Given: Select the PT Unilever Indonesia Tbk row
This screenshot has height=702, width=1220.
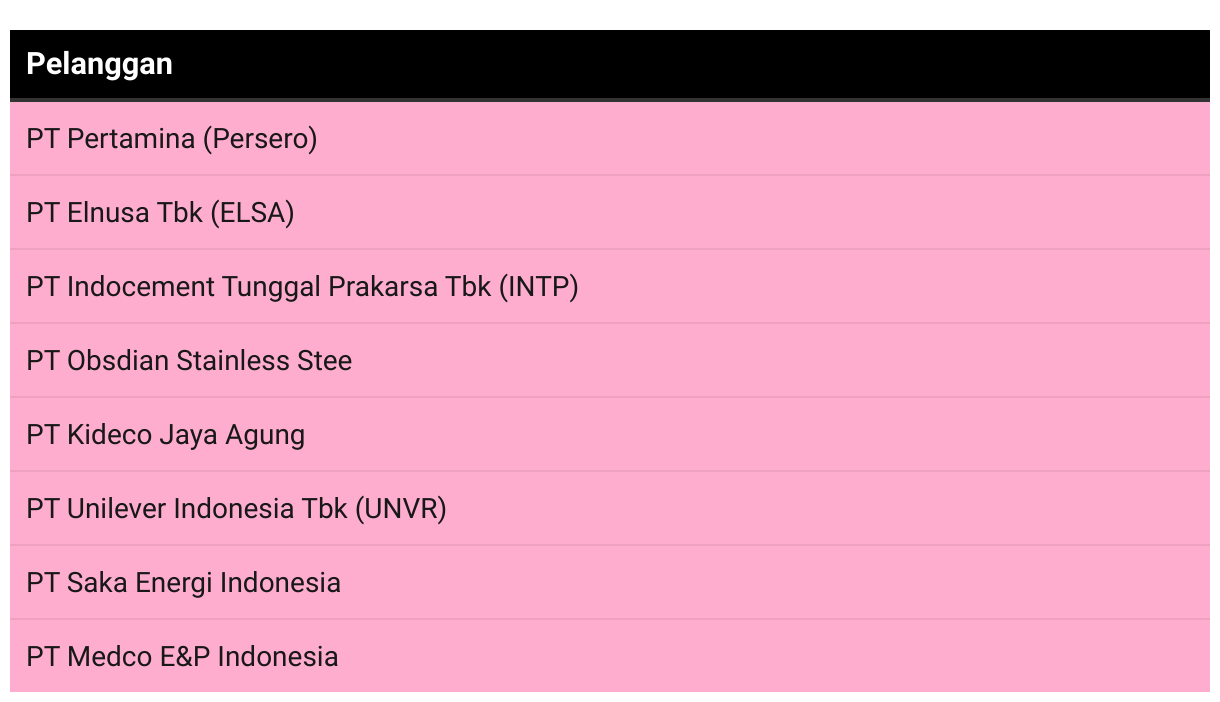Looking at the screenshot, I should (610, 508).
